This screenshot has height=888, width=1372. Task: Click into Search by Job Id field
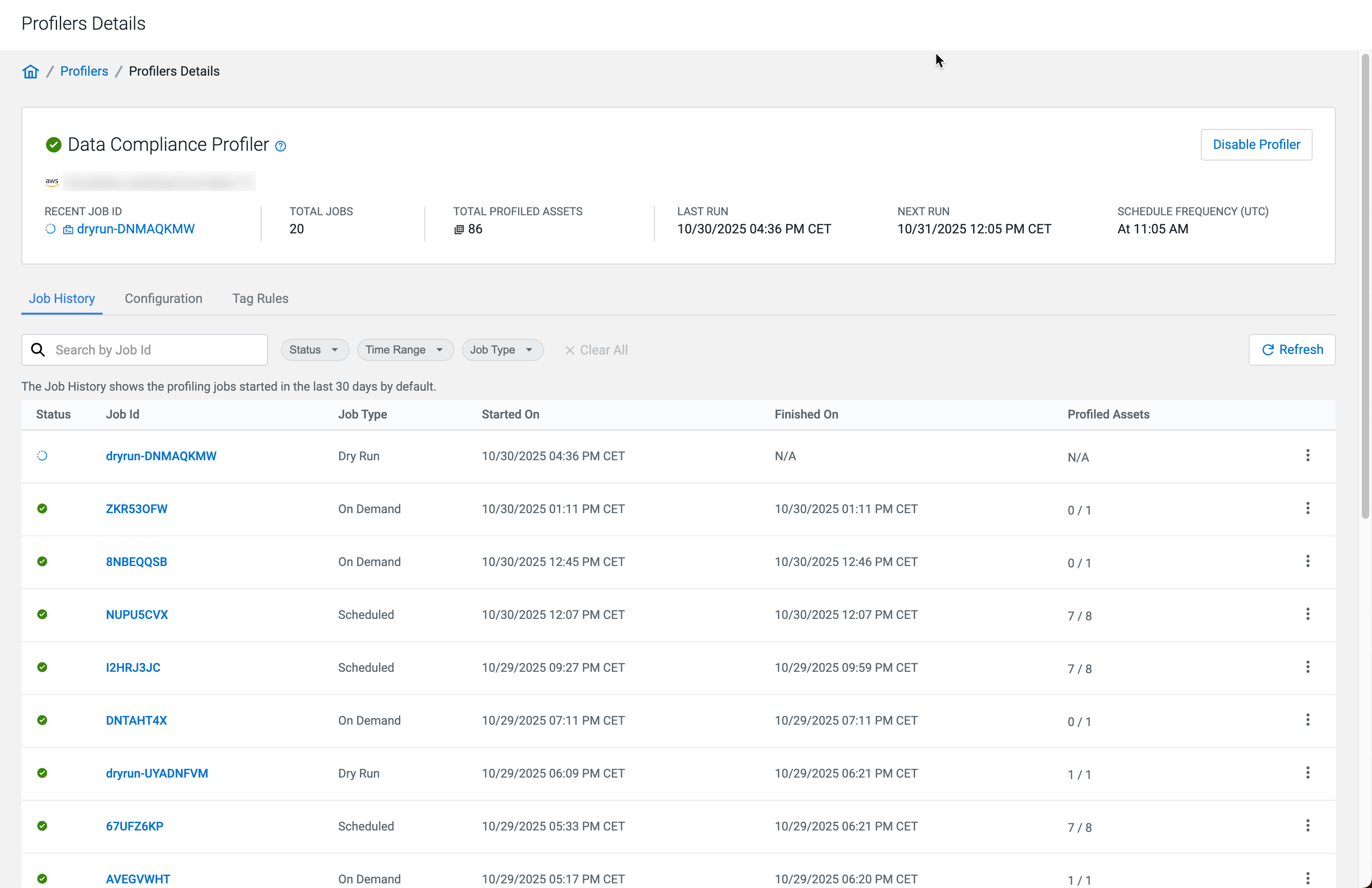156,350
